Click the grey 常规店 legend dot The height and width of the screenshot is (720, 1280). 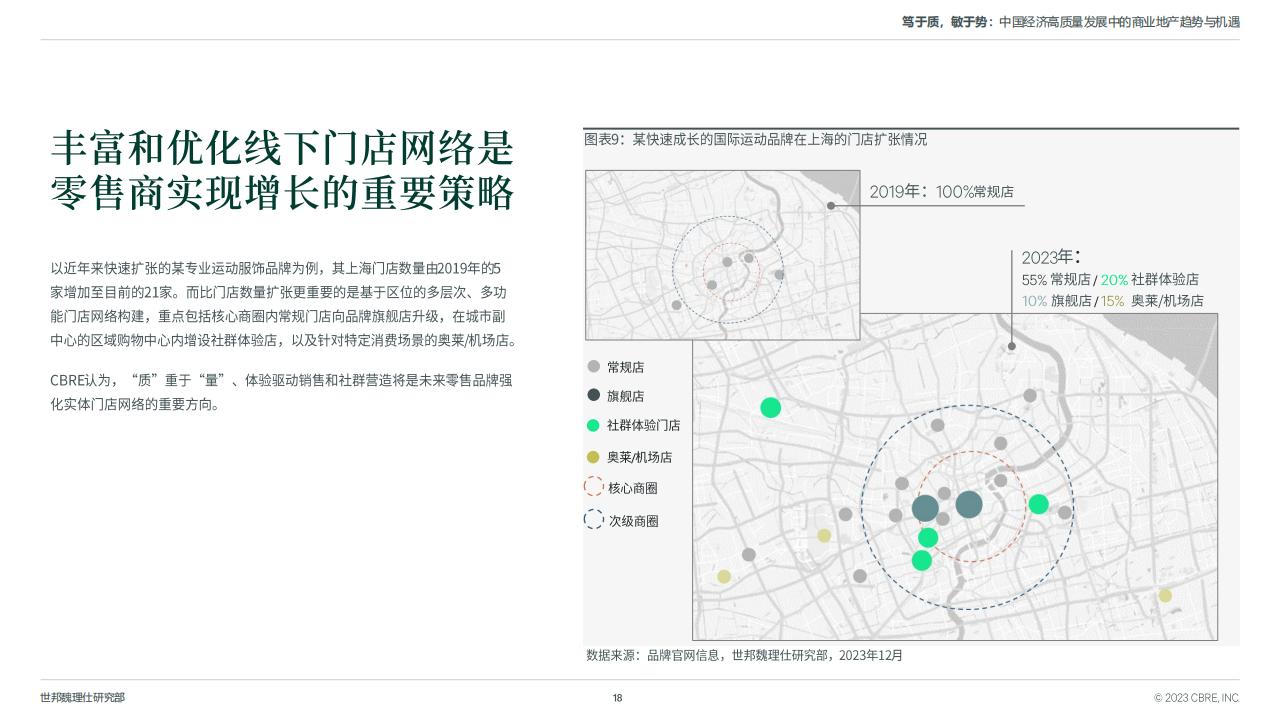593,367
